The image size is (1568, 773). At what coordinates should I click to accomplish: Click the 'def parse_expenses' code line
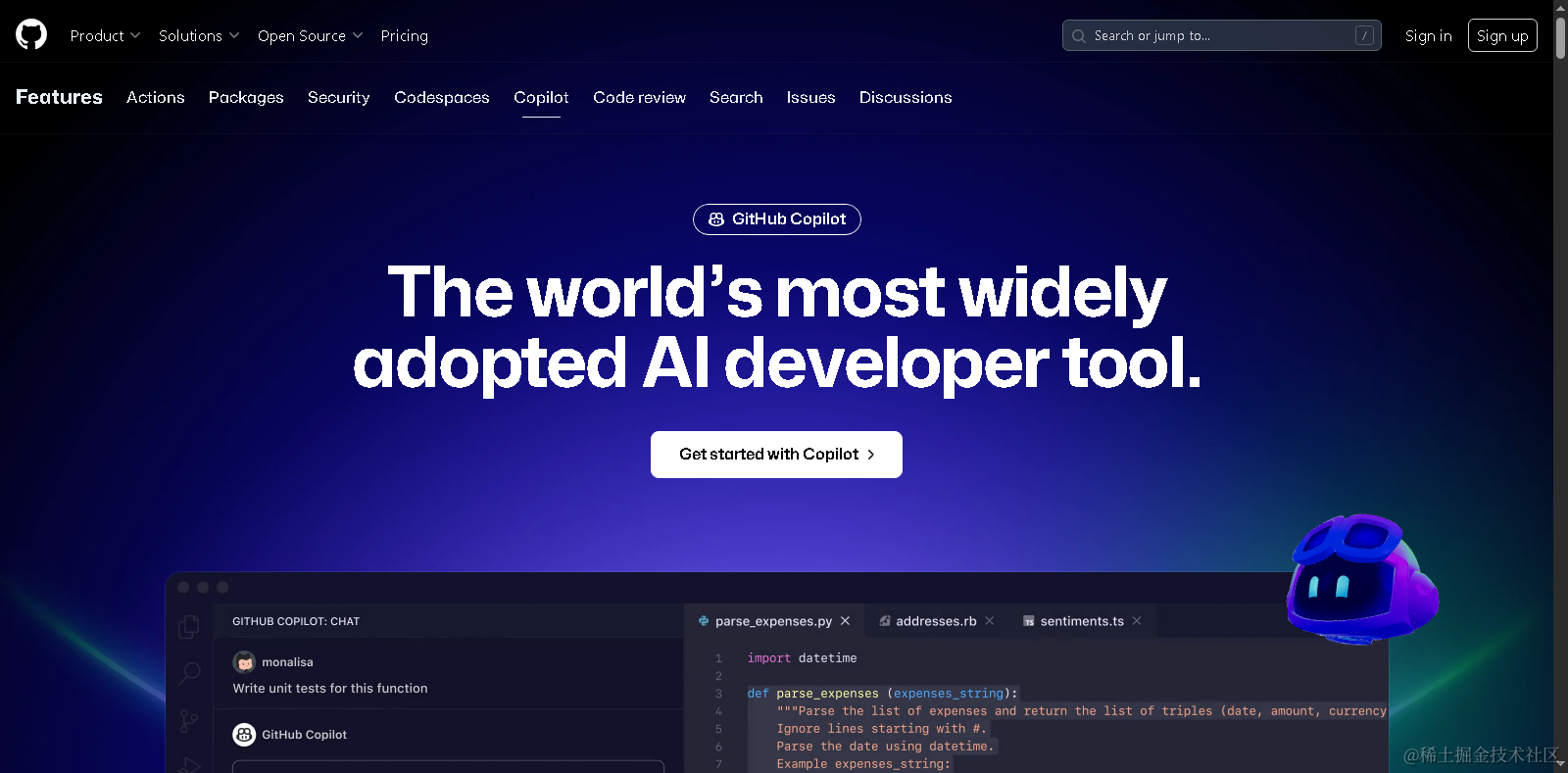(883, 694)
